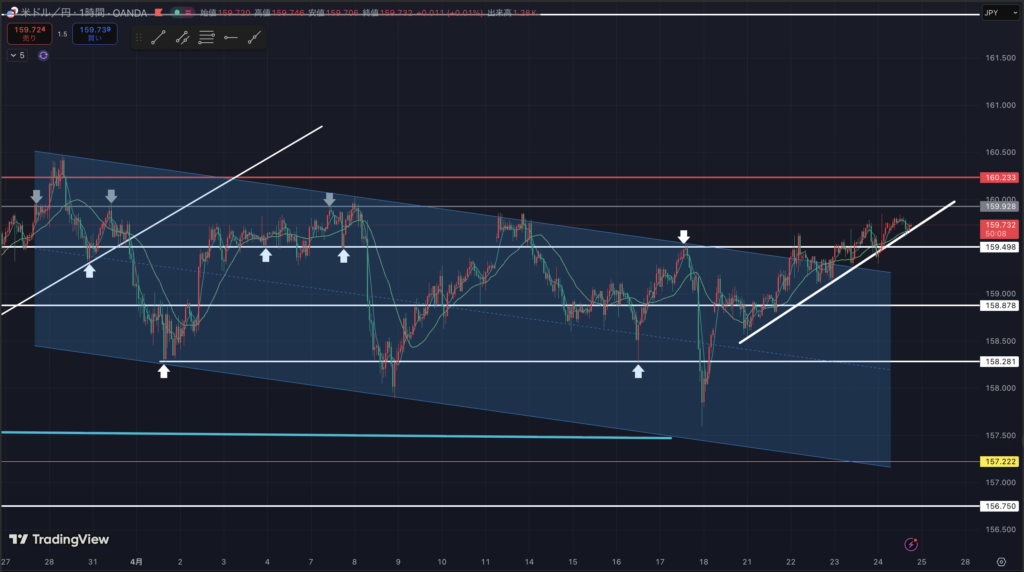Viewport: 1024px width, 572px height.
Task: Select the last diagonal line tool in the toolbar
Action: [x=255, y=38]
